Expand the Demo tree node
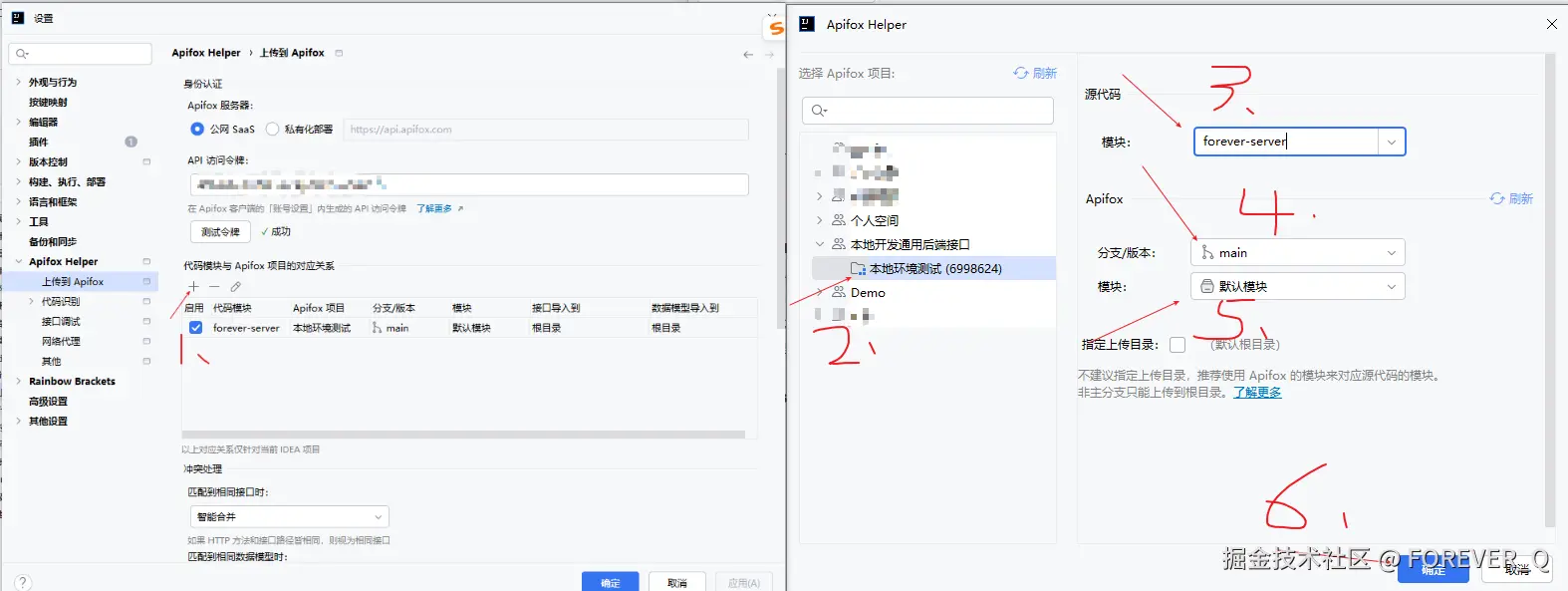 tap(820, 292)
